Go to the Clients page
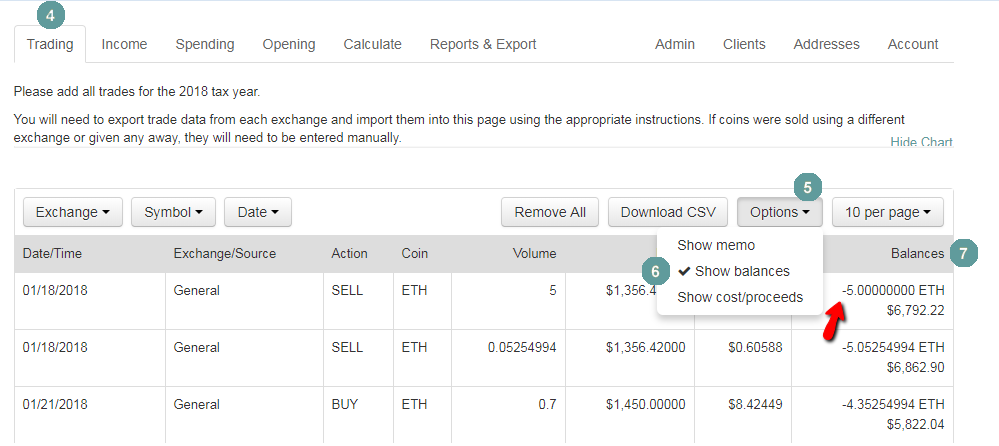Viewport: 999px width, 446px height. pyautogui.click(x=744, y=44)
